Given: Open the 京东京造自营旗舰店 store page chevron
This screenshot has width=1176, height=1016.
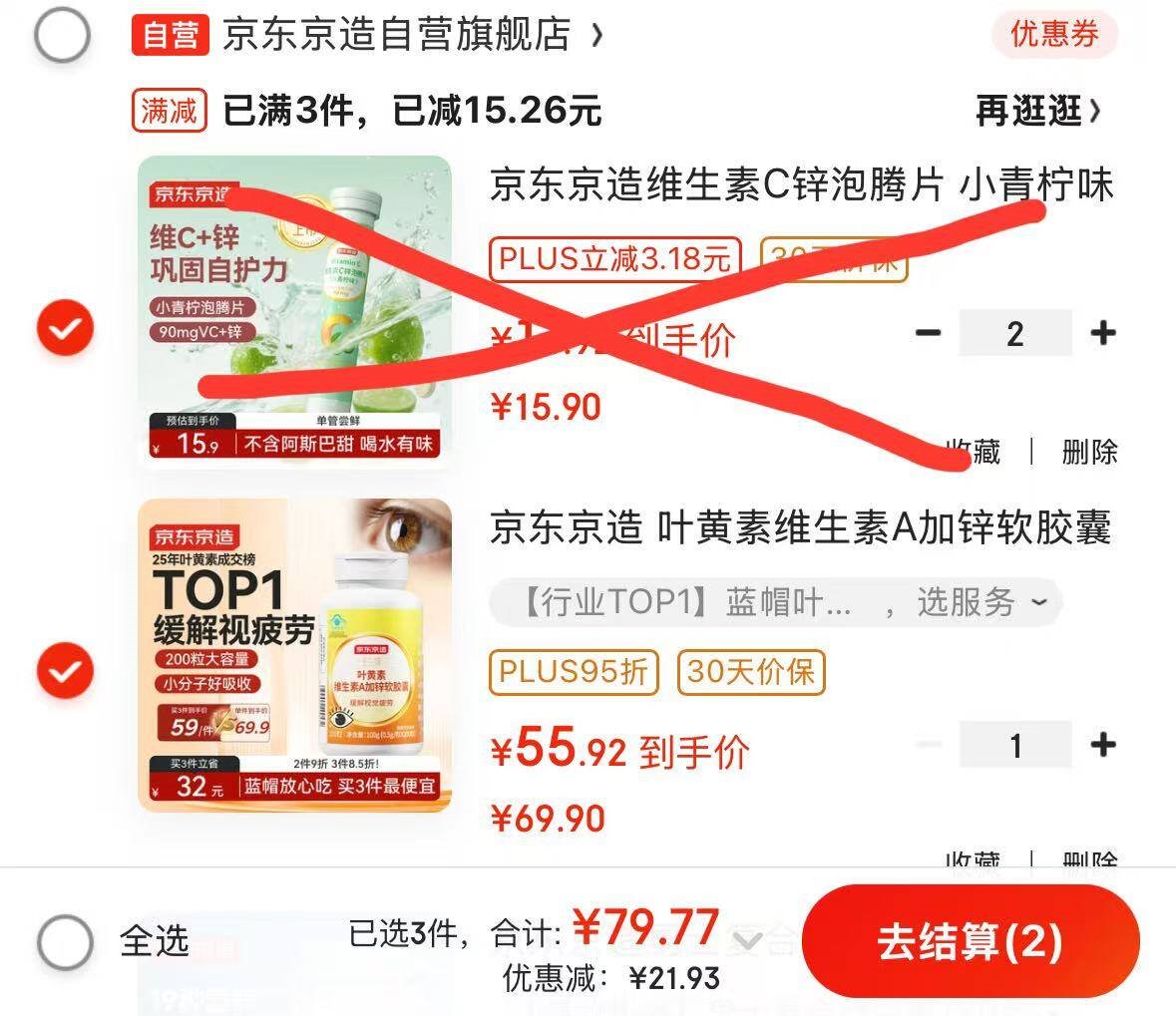Looking at the screenshot, I should 597,35.
